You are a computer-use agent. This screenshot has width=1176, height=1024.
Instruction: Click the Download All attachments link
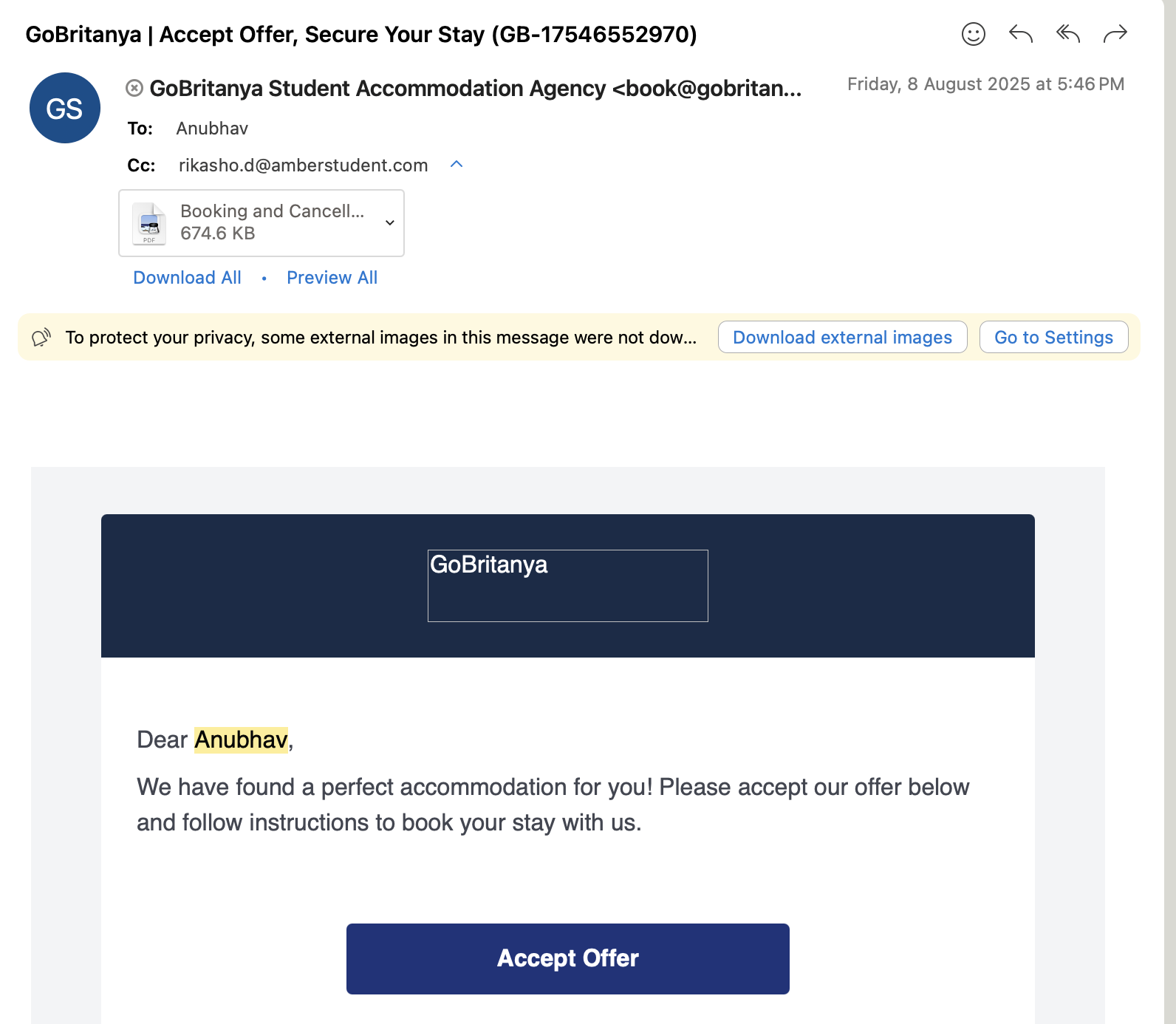click(187, 278)
